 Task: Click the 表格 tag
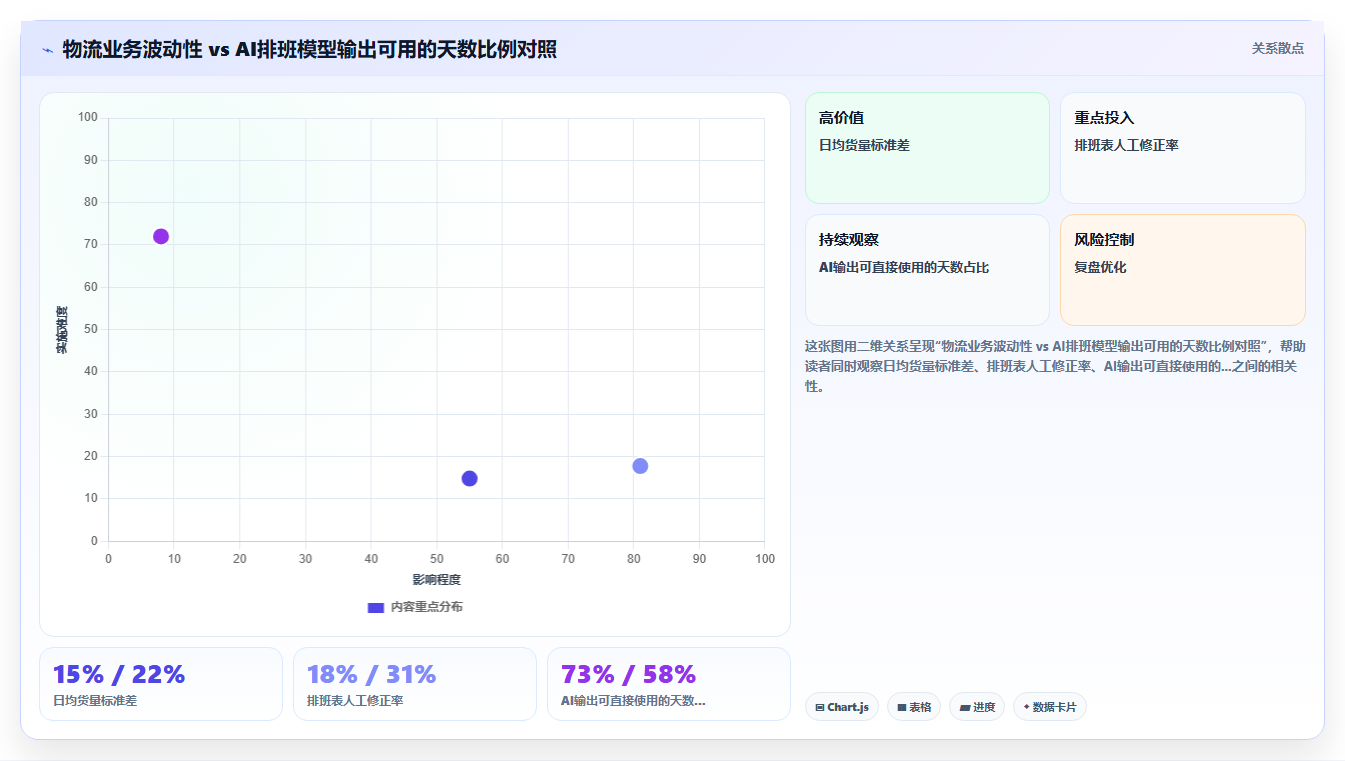click(x=914, y=707)
